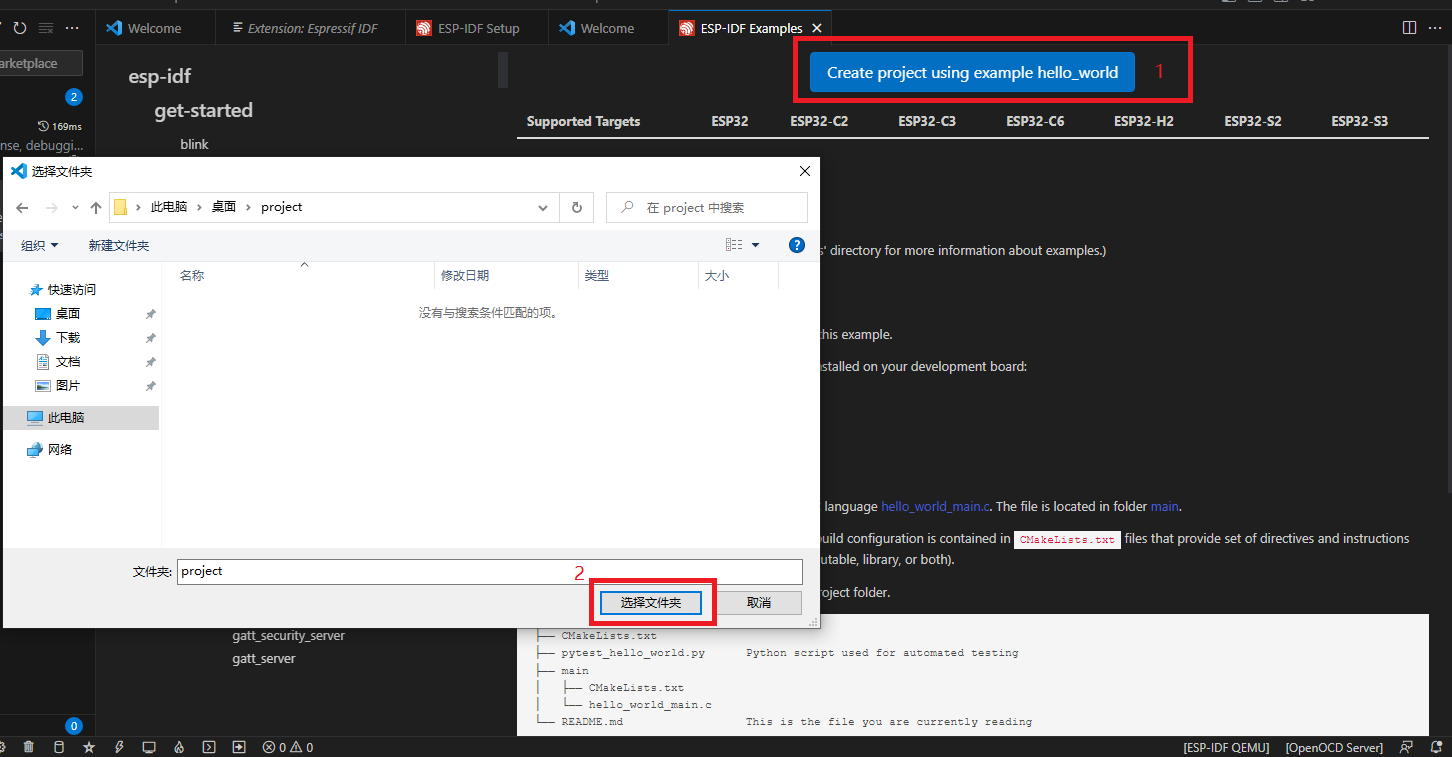Sort by the 修改日期 column header
Image resolution: width=1452 pixels, height=757 pixels.
[508, 276]
